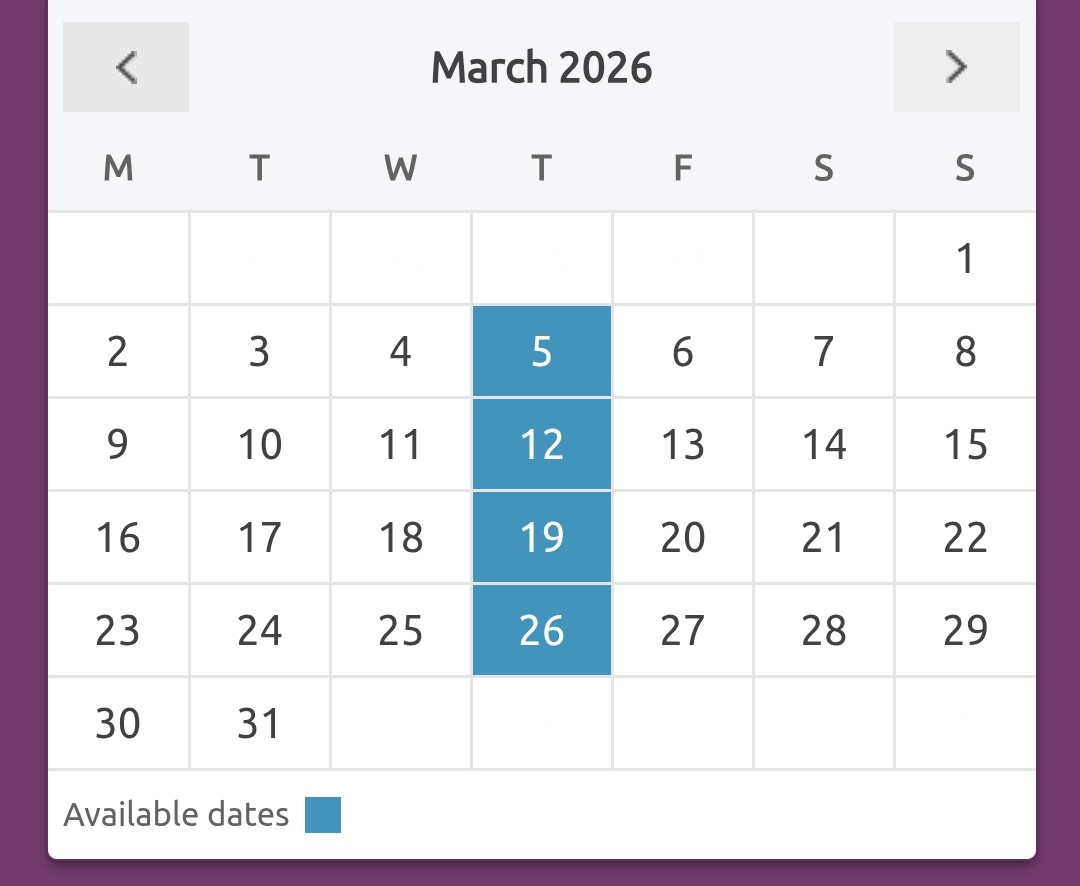Select available date March 26
1080x886 pixels.
point(542,631)
